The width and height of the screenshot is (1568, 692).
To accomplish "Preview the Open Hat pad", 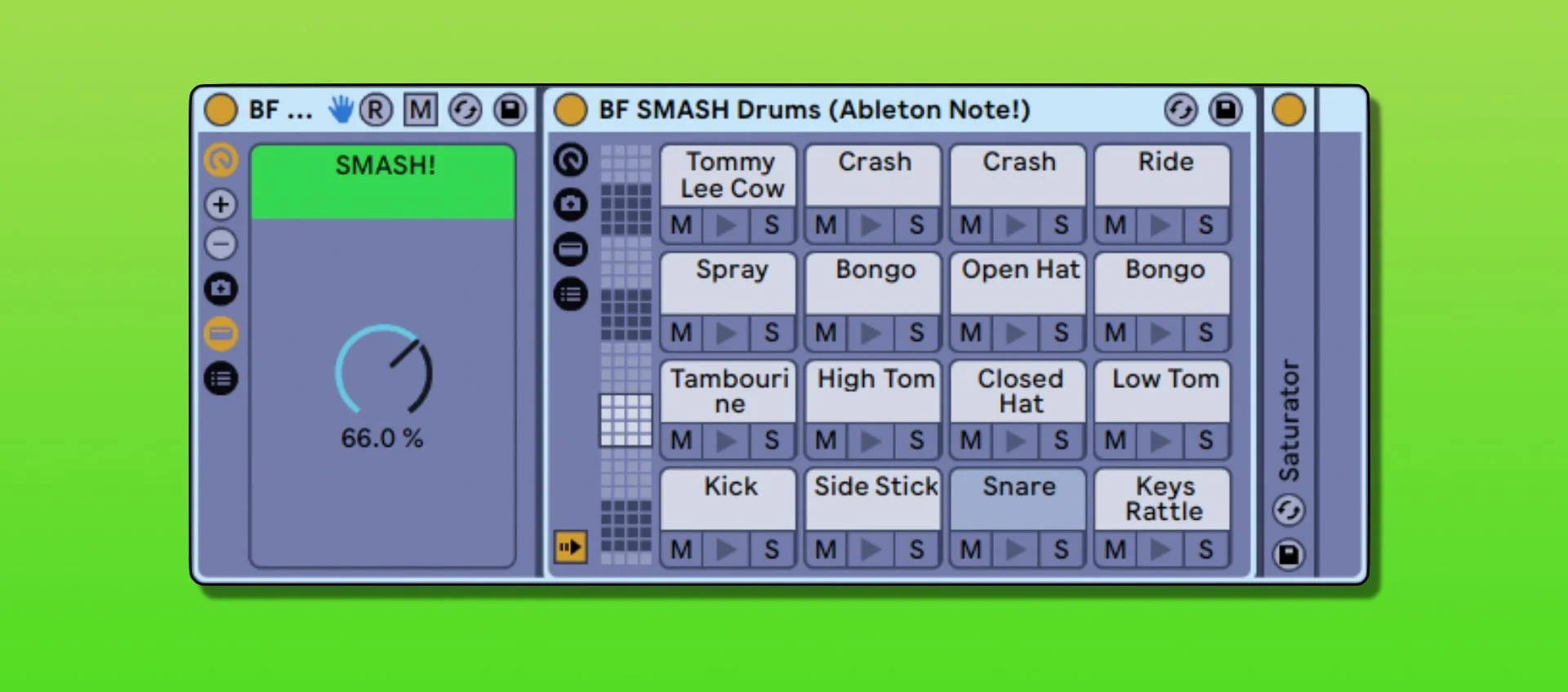I will 1016,333.
